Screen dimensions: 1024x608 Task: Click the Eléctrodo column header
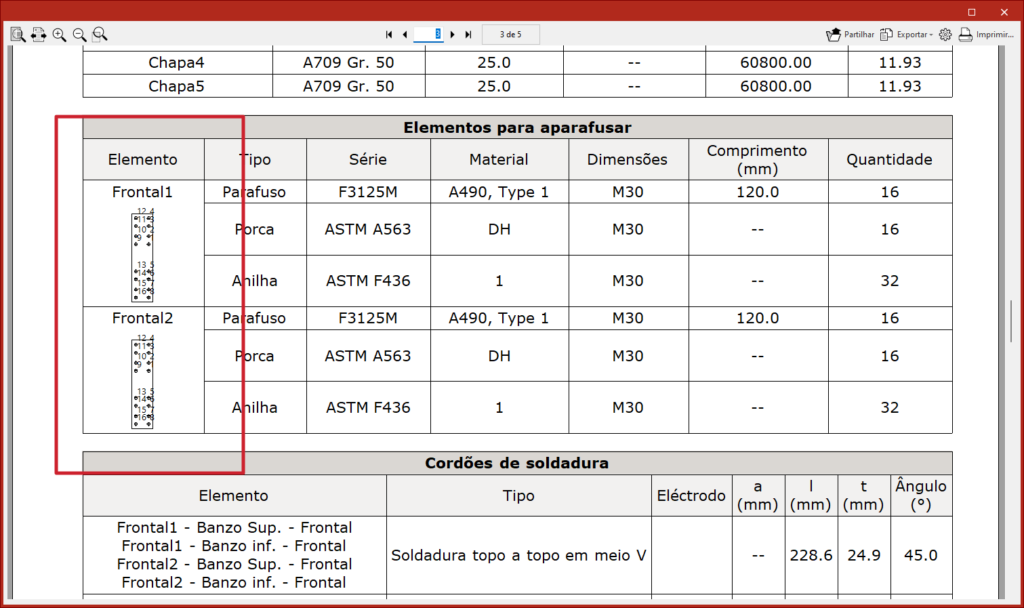691,496
